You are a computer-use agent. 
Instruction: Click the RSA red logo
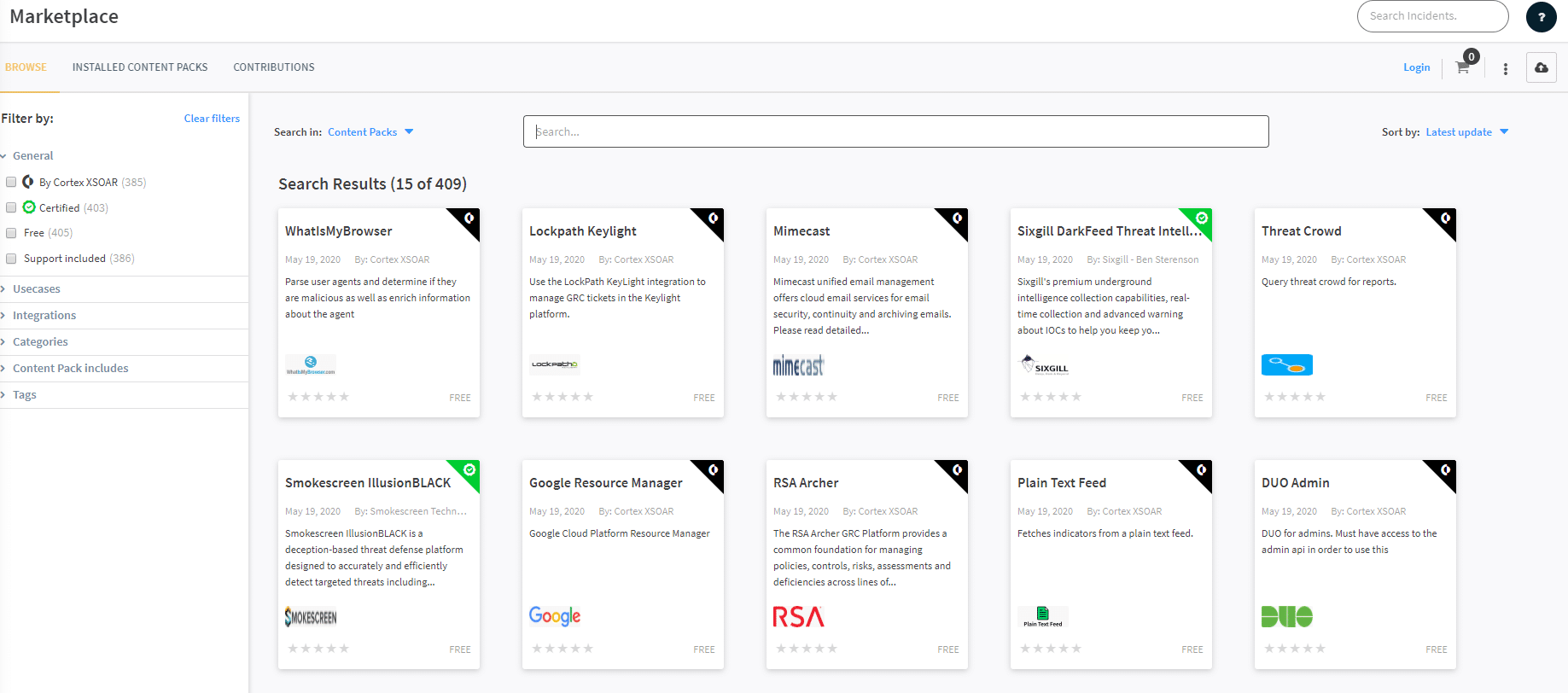[x=799, y=617]
